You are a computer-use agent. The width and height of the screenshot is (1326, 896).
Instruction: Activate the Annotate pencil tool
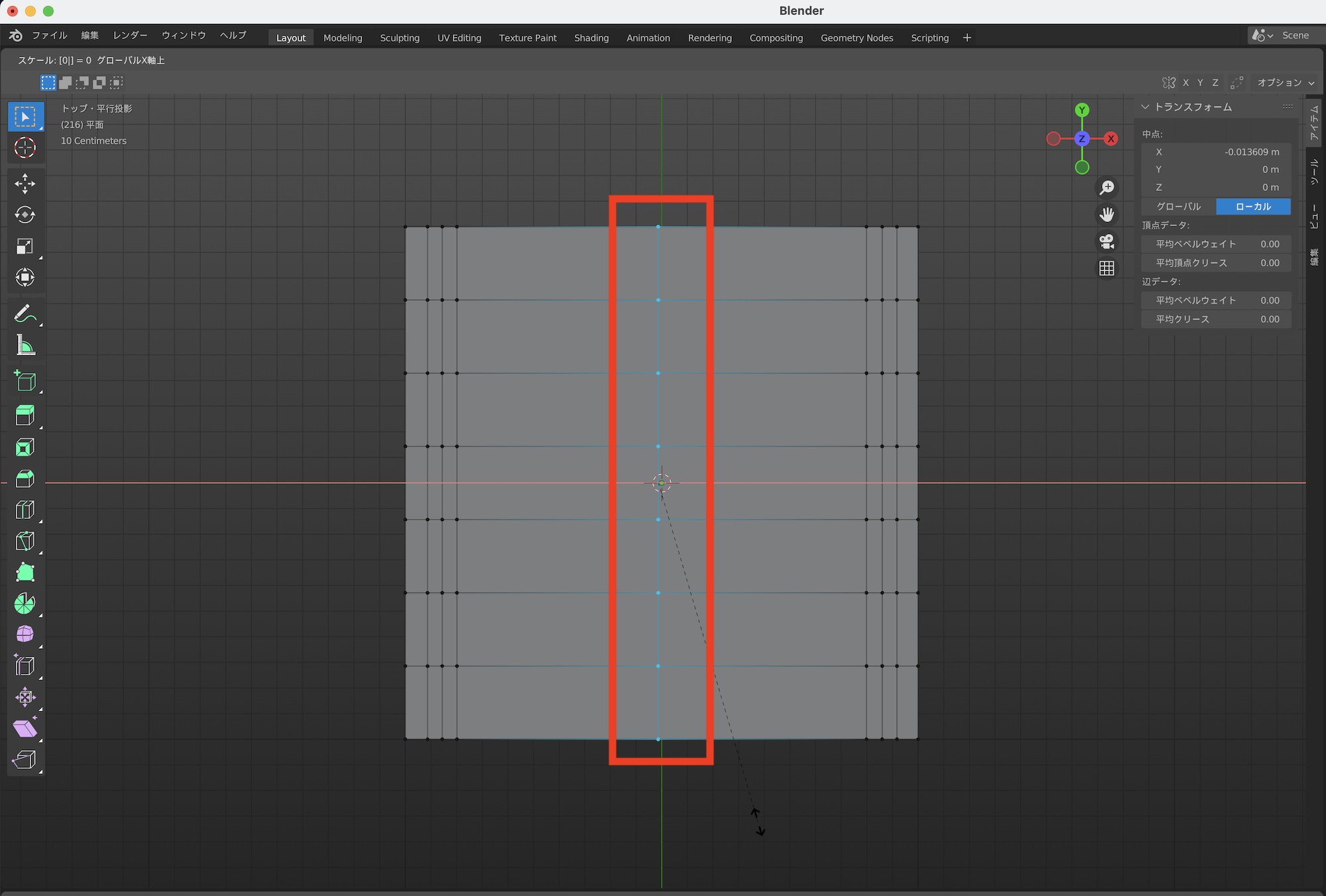[25, 313]
